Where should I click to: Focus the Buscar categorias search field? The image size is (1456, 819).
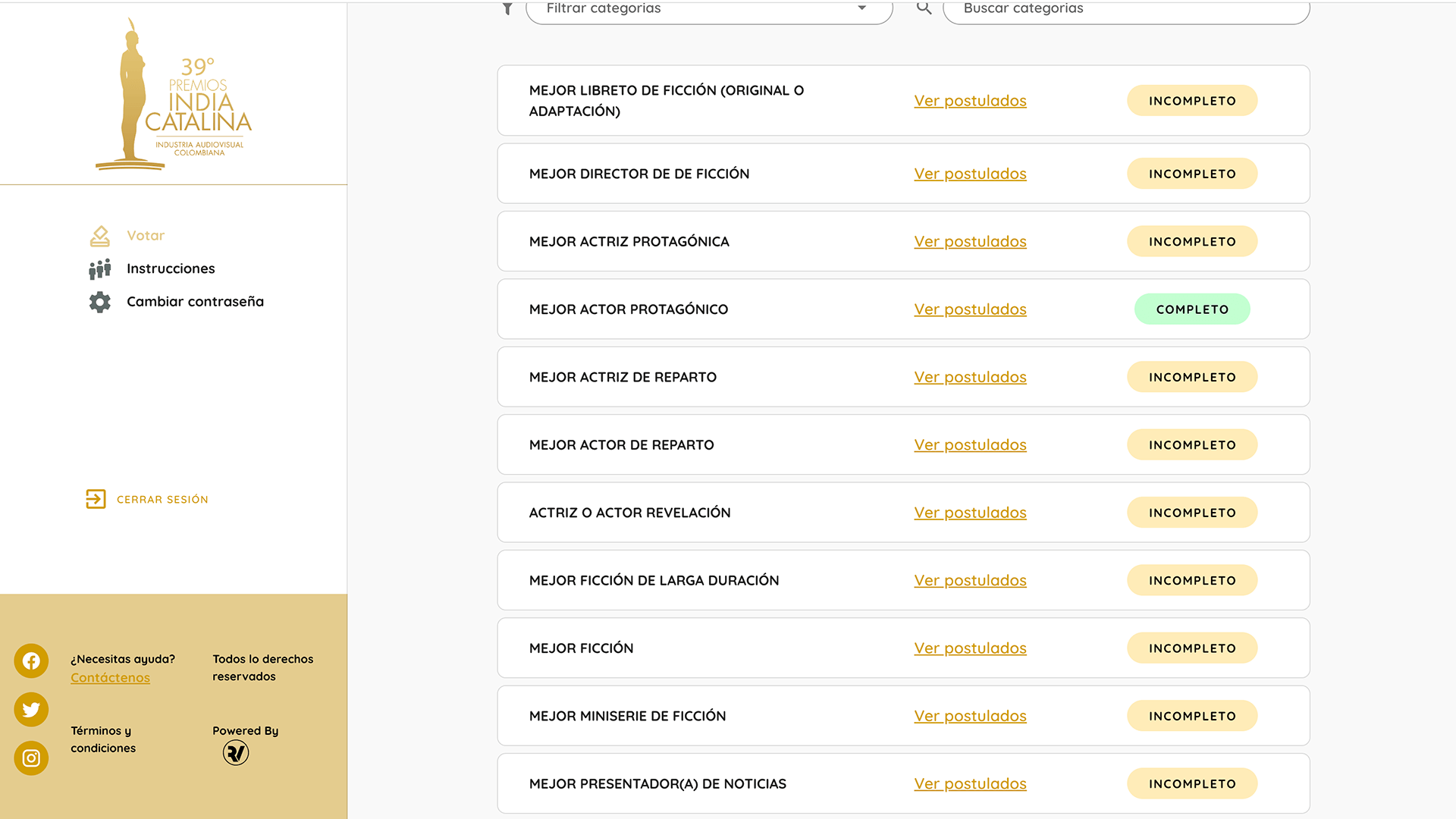(x=1125, y=9)
